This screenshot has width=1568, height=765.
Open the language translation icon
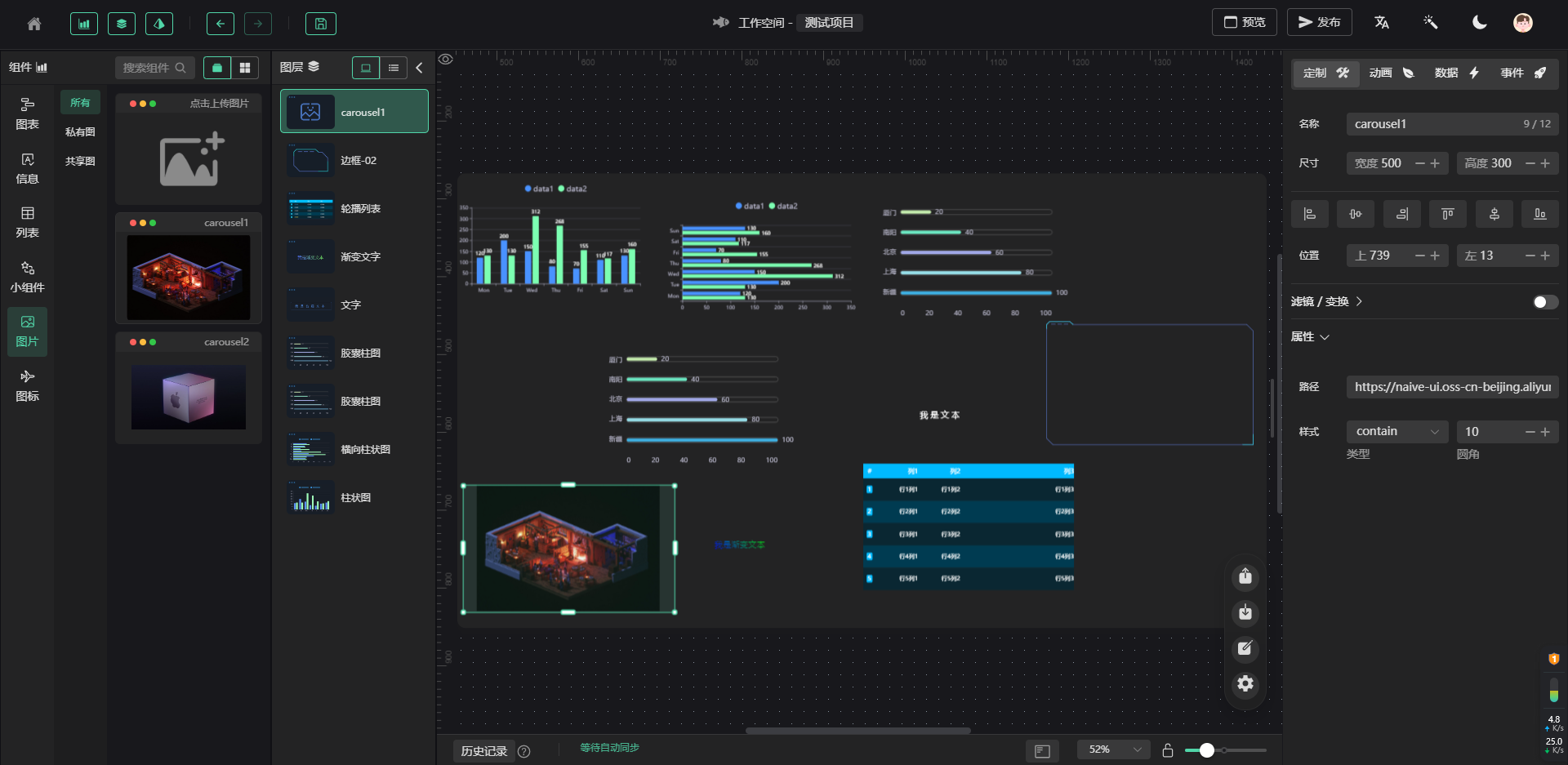coord(1382,22)
